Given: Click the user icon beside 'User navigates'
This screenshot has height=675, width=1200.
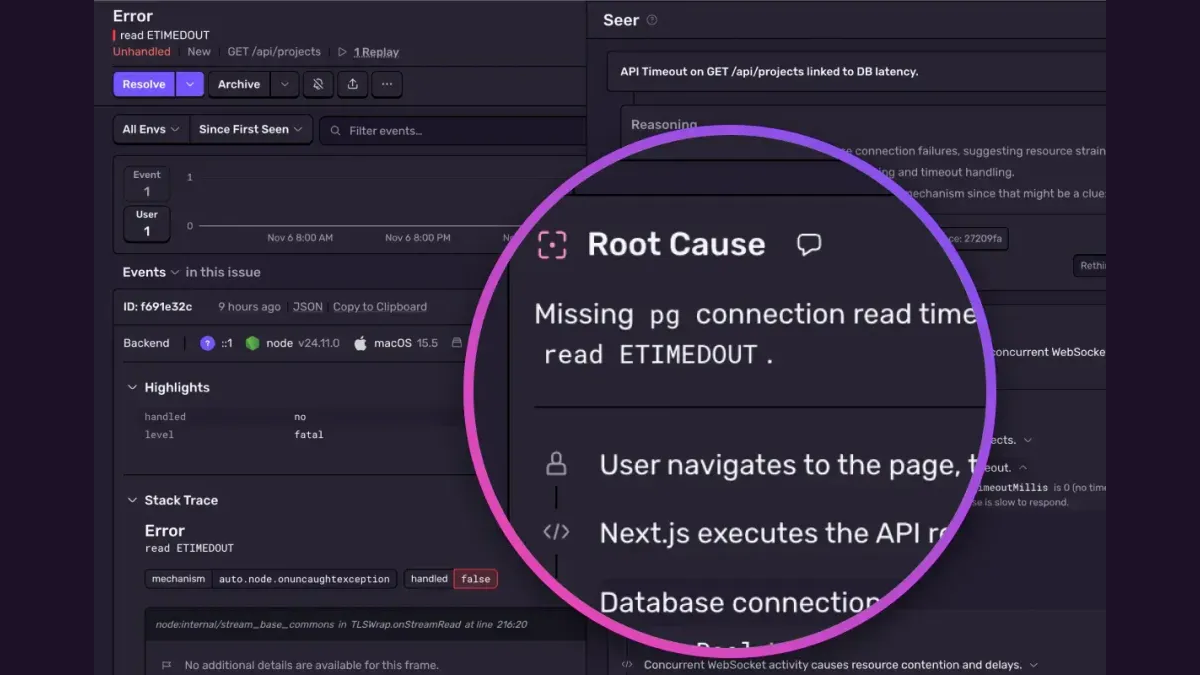Looking at the screenshot, I should click(x=556, y=464).
